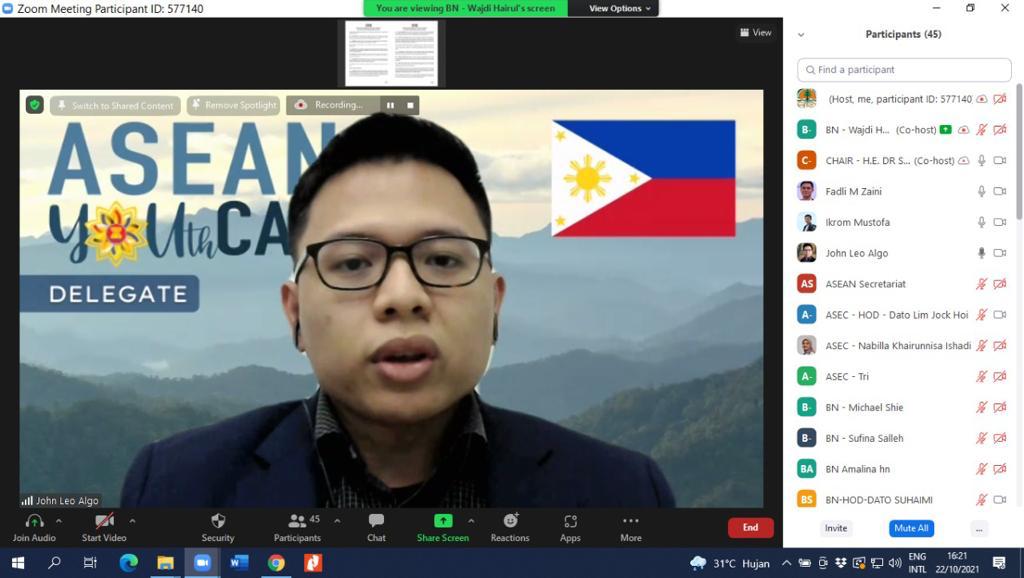This screenshot has width=1024, height=578.
Task: Pause the recording
Action: 390,105
